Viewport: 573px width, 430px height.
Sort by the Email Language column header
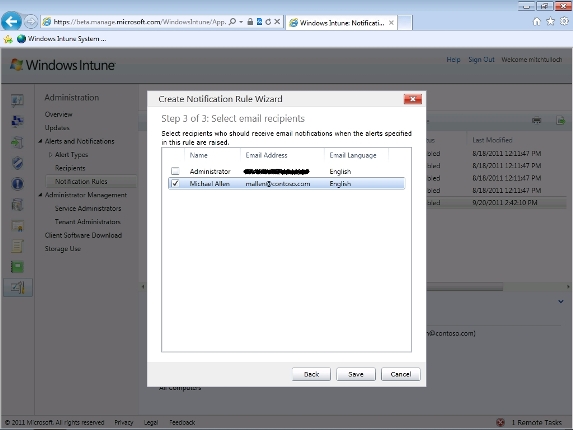(353, 155)
